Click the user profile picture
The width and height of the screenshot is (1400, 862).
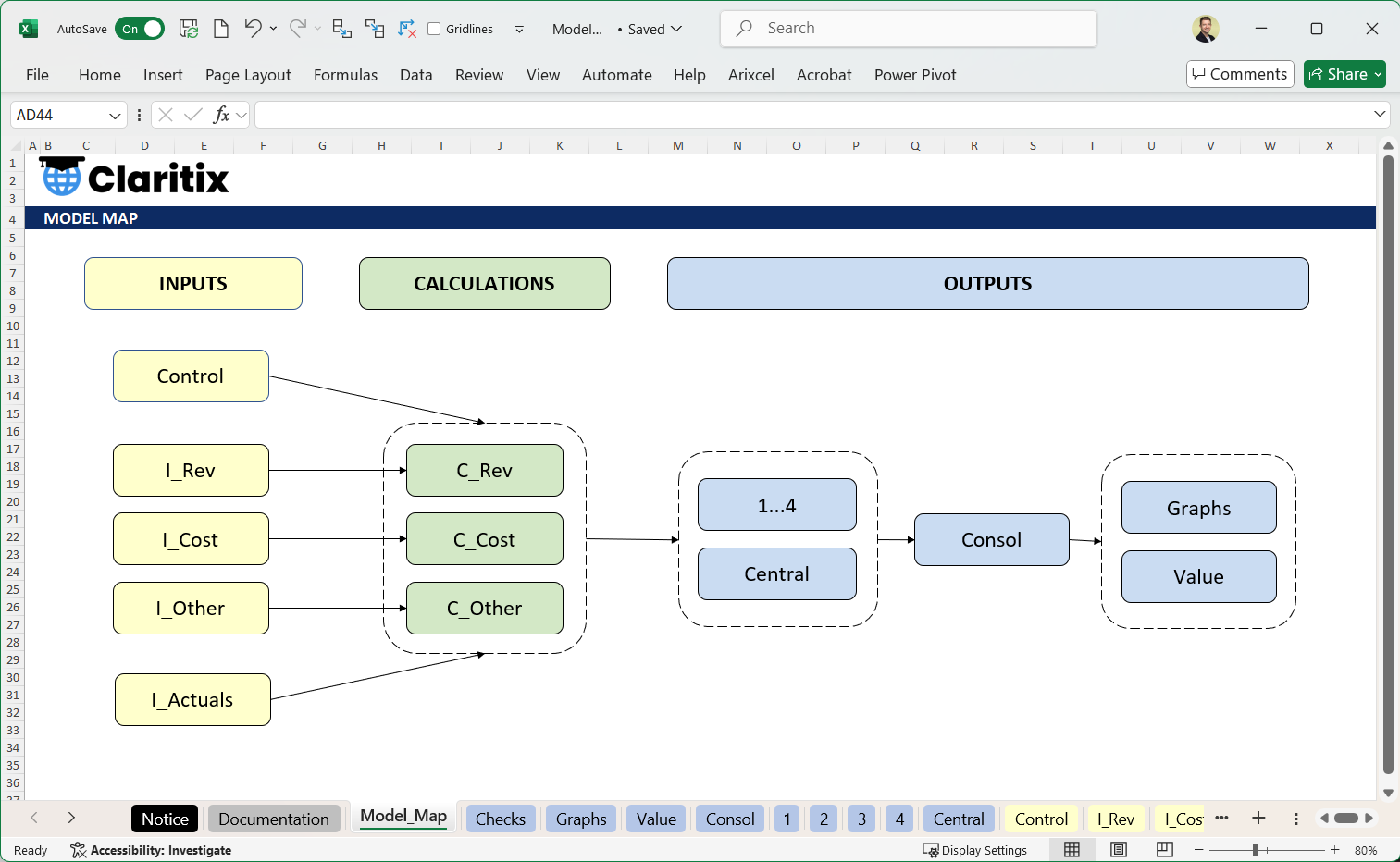pos(1205,29)
